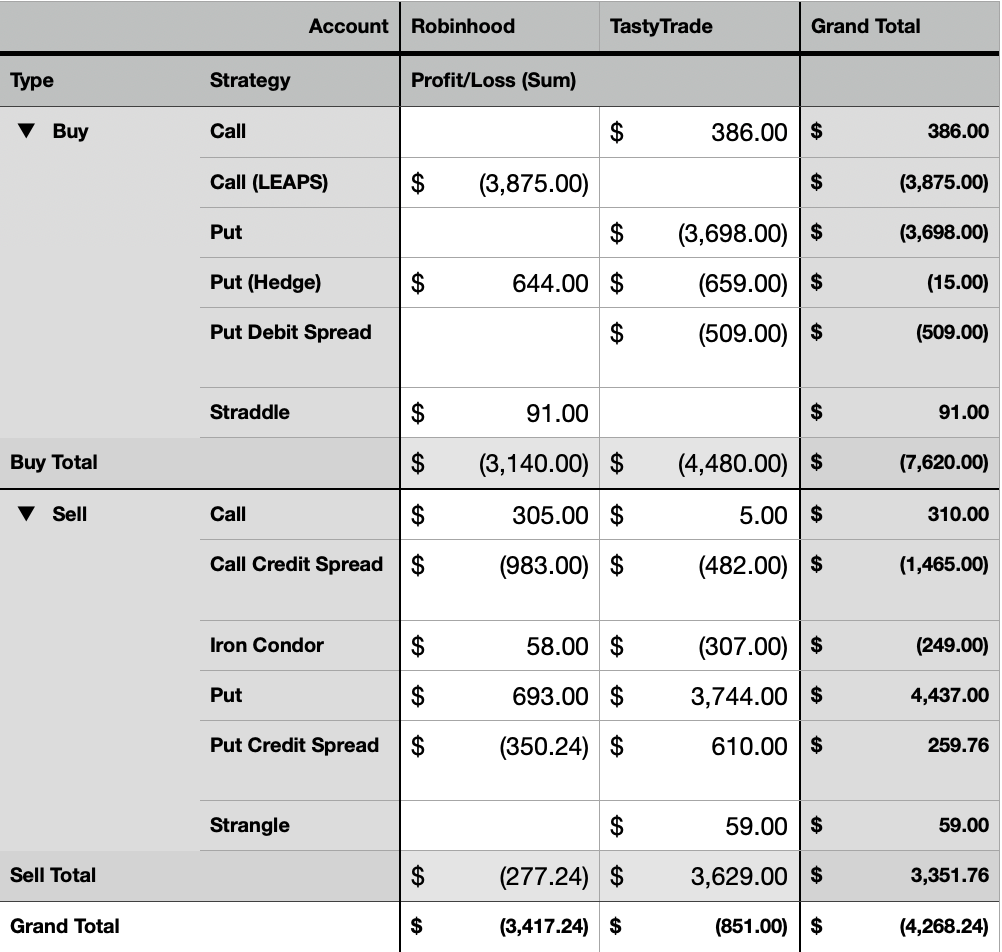Select the TastyTrade column header
The width and height of the screenshot is (1002, 952).
(x=661, y=26)
